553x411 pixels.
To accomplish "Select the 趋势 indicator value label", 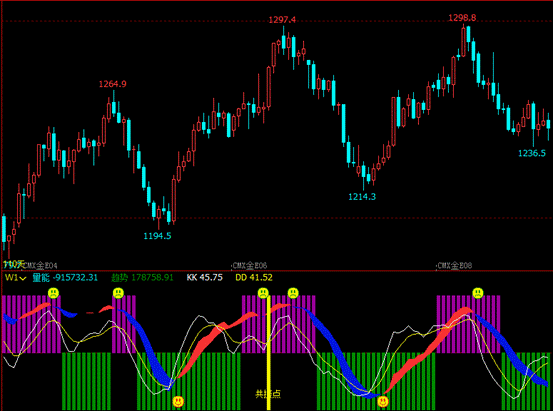I will pos(142,278).
